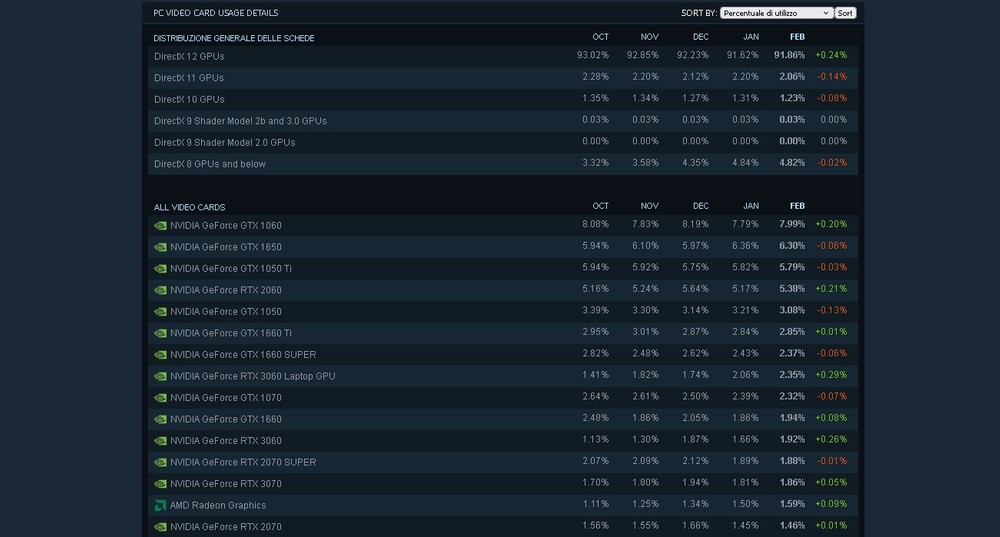
Task: Select the DirectX 12 GPUs row
Action: tap(503, 56)
